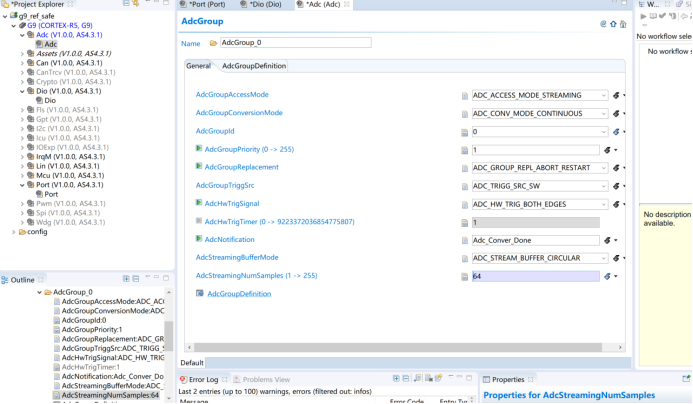
Task: Collapse AdcGroup_0 in the Outline
Action: 39,292
